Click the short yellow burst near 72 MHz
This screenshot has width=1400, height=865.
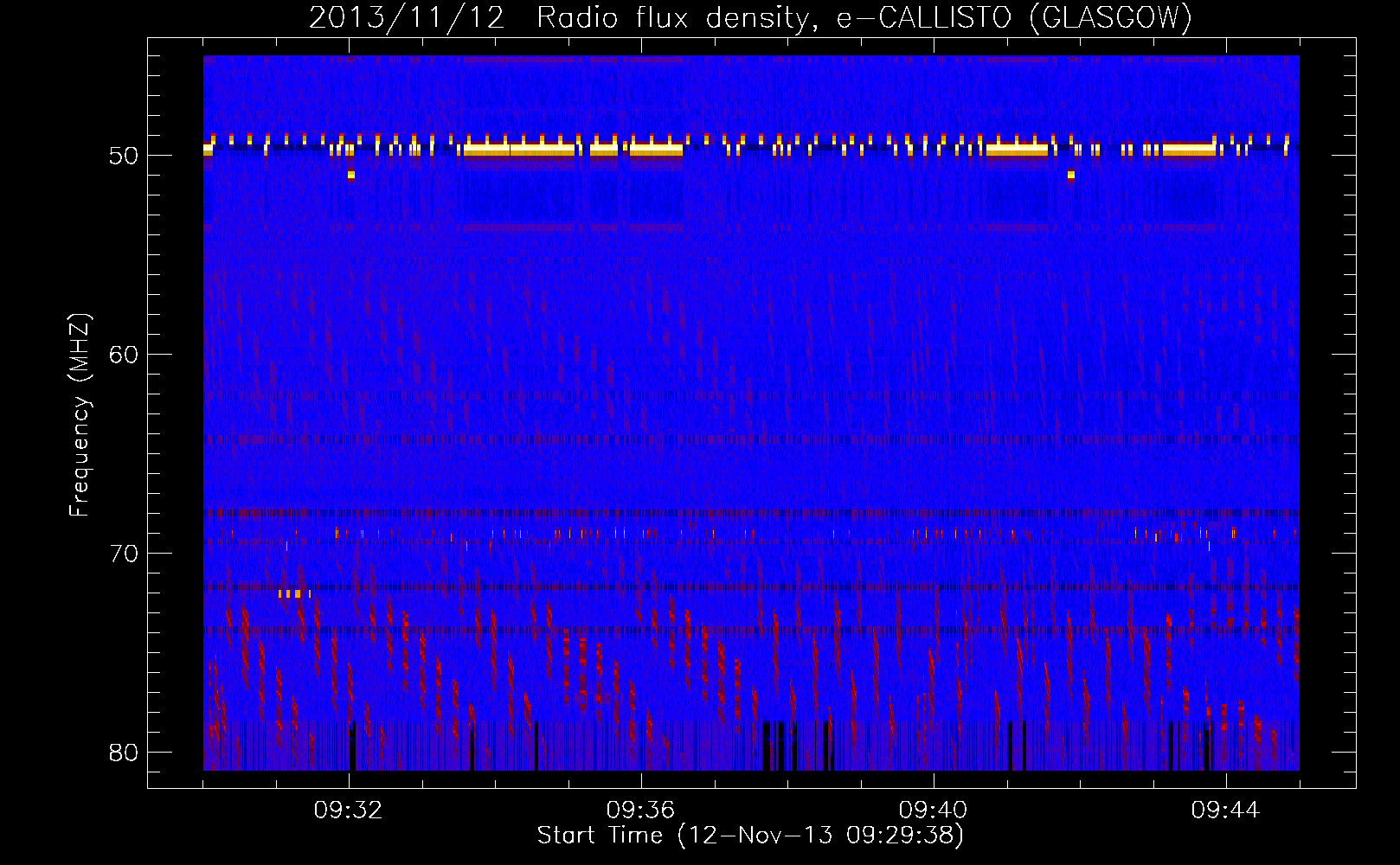coord(294,594)
